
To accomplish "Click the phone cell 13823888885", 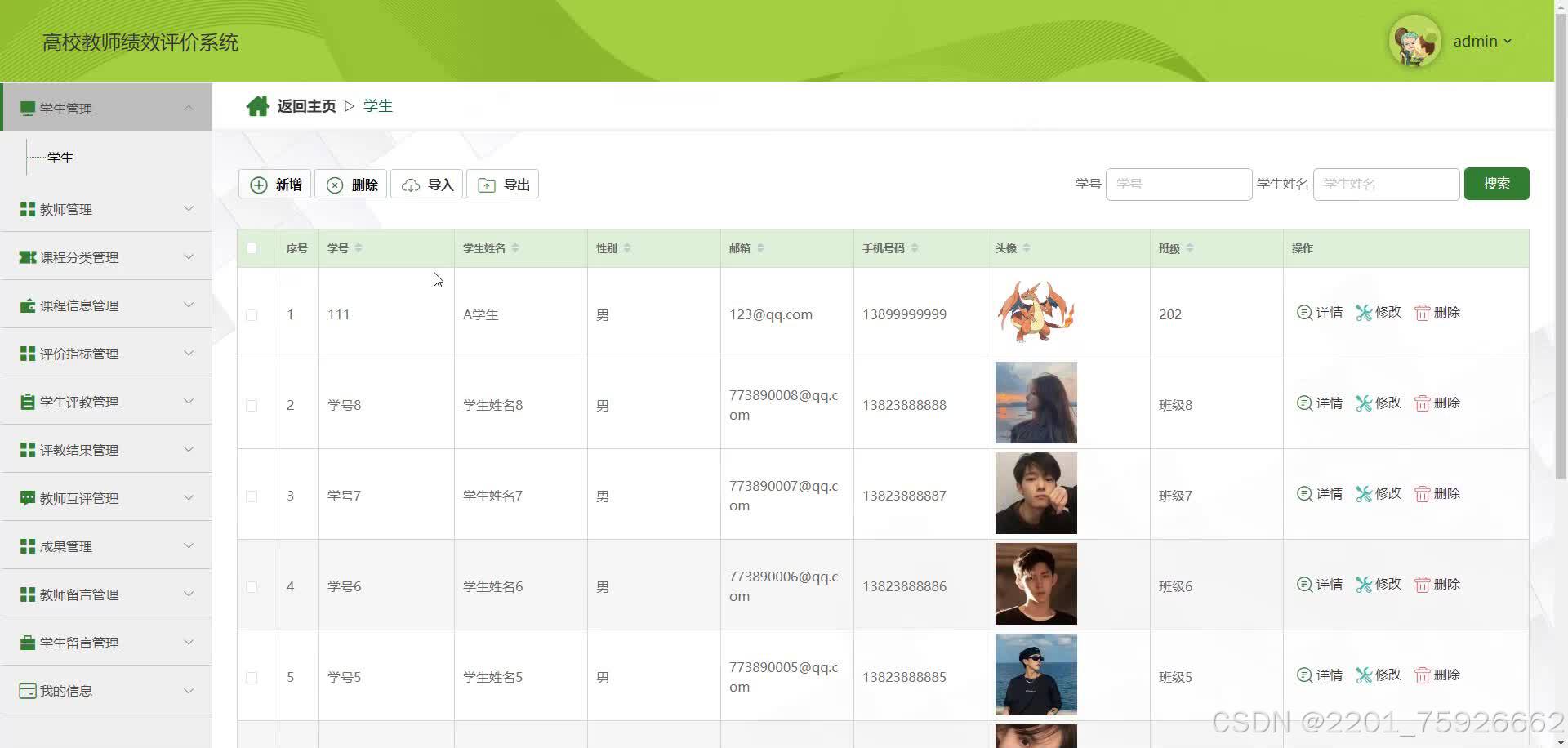I will [905, 677].
